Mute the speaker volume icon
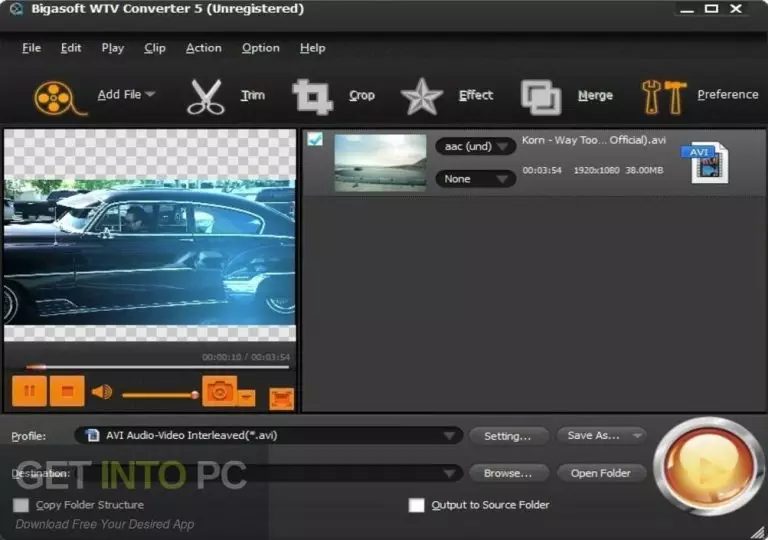Screen dimensions: 768x540 click(102, 392)
